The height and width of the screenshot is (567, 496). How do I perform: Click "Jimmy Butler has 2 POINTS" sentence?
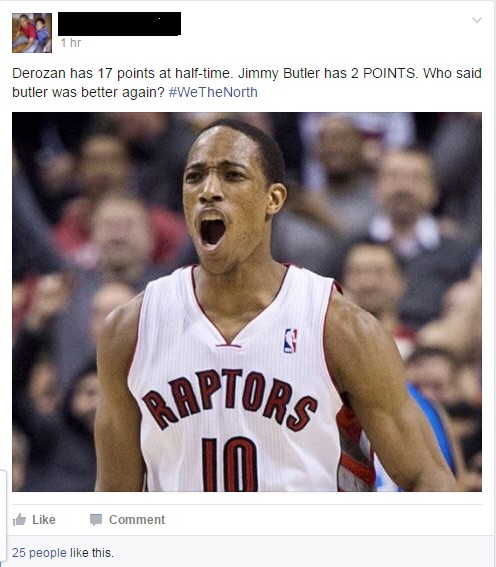tap(328, 73)
